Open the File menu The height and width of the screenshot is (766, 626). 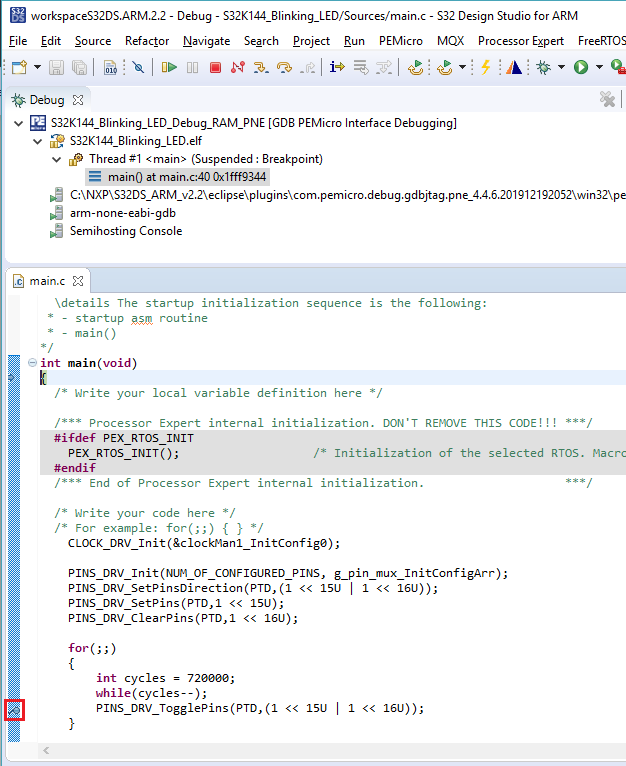point(18,41)
